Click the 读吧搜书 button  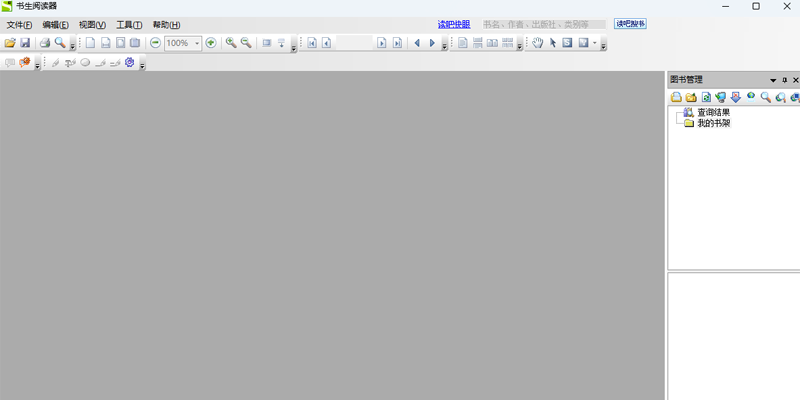(x=630, y=24)
